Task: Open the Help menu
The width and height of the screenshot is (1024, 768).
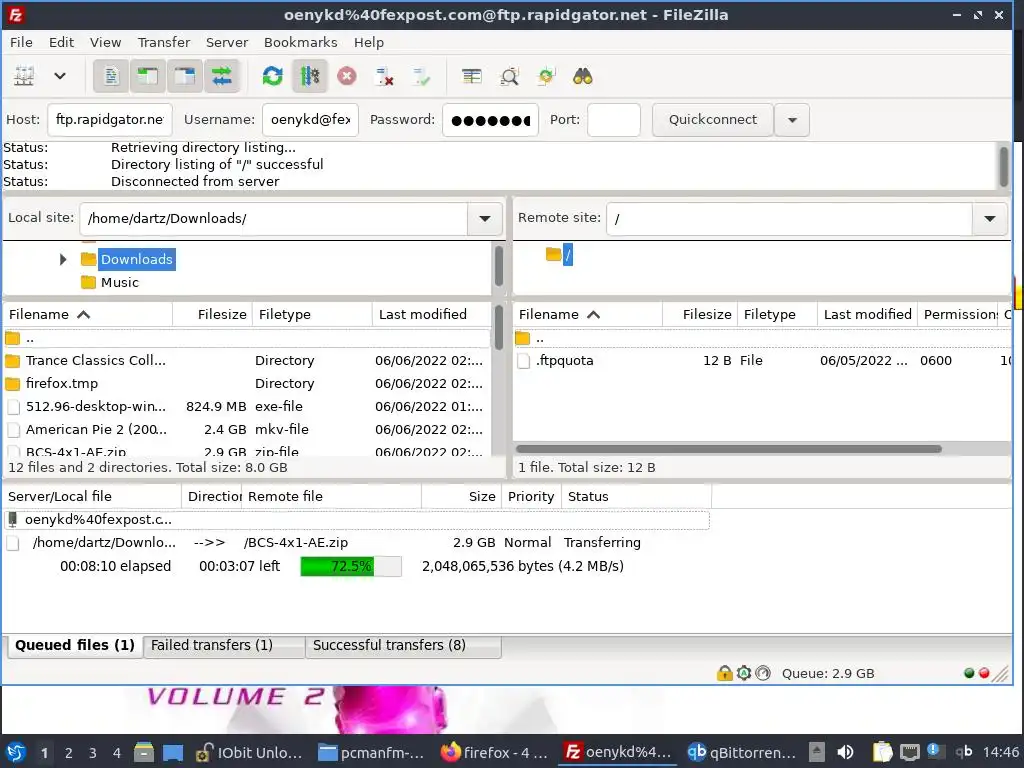Action: coord(368,42)
